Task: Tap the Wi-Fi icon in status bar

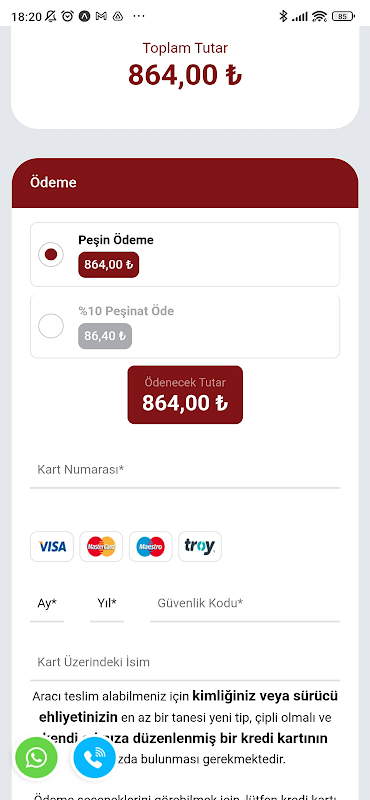Action: pyautogui.click(x=319, y=16)
